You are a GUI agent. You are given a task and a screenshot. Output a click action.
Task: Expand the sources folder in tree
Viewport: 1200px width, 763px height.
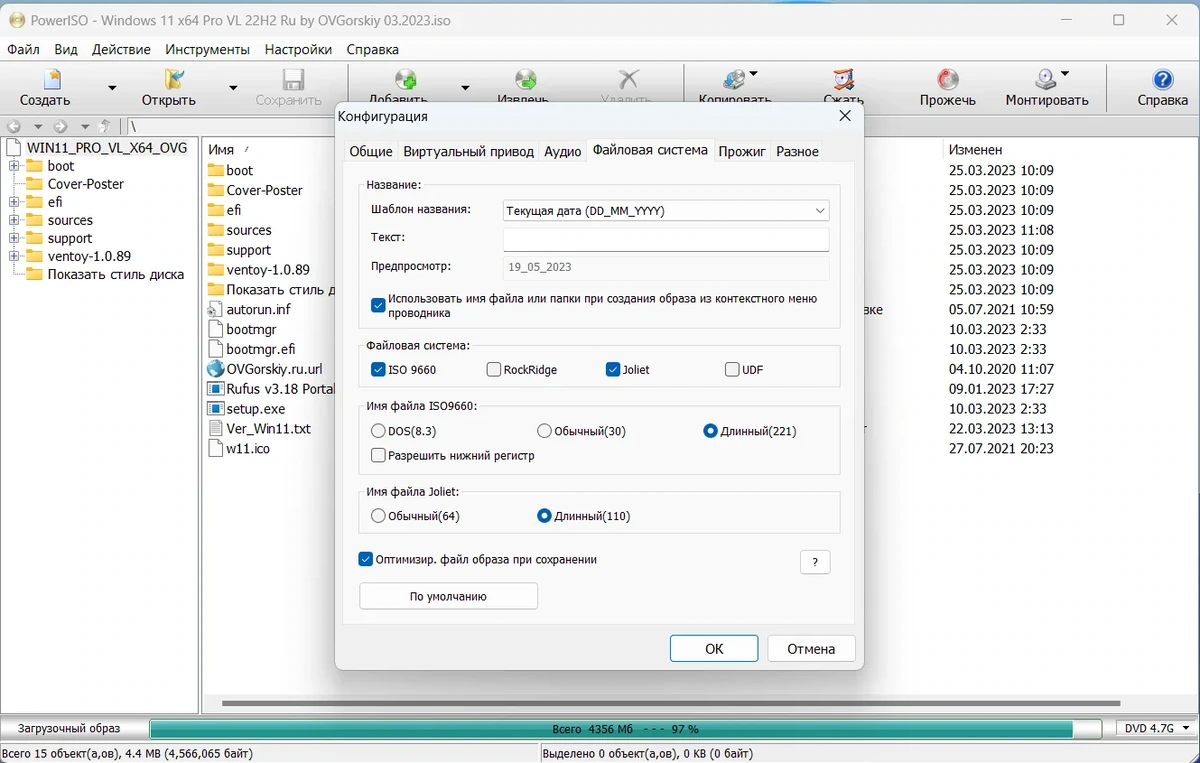(14, 220)
